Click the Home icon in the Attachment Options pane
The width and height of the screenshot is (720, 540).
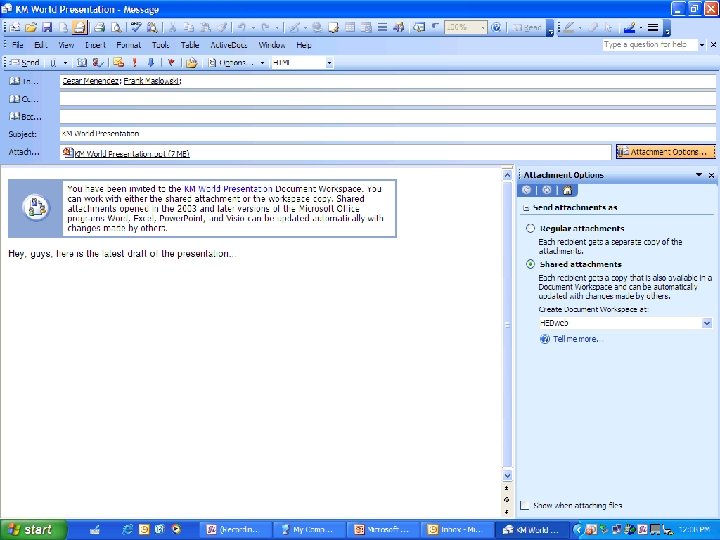[567, 190]
